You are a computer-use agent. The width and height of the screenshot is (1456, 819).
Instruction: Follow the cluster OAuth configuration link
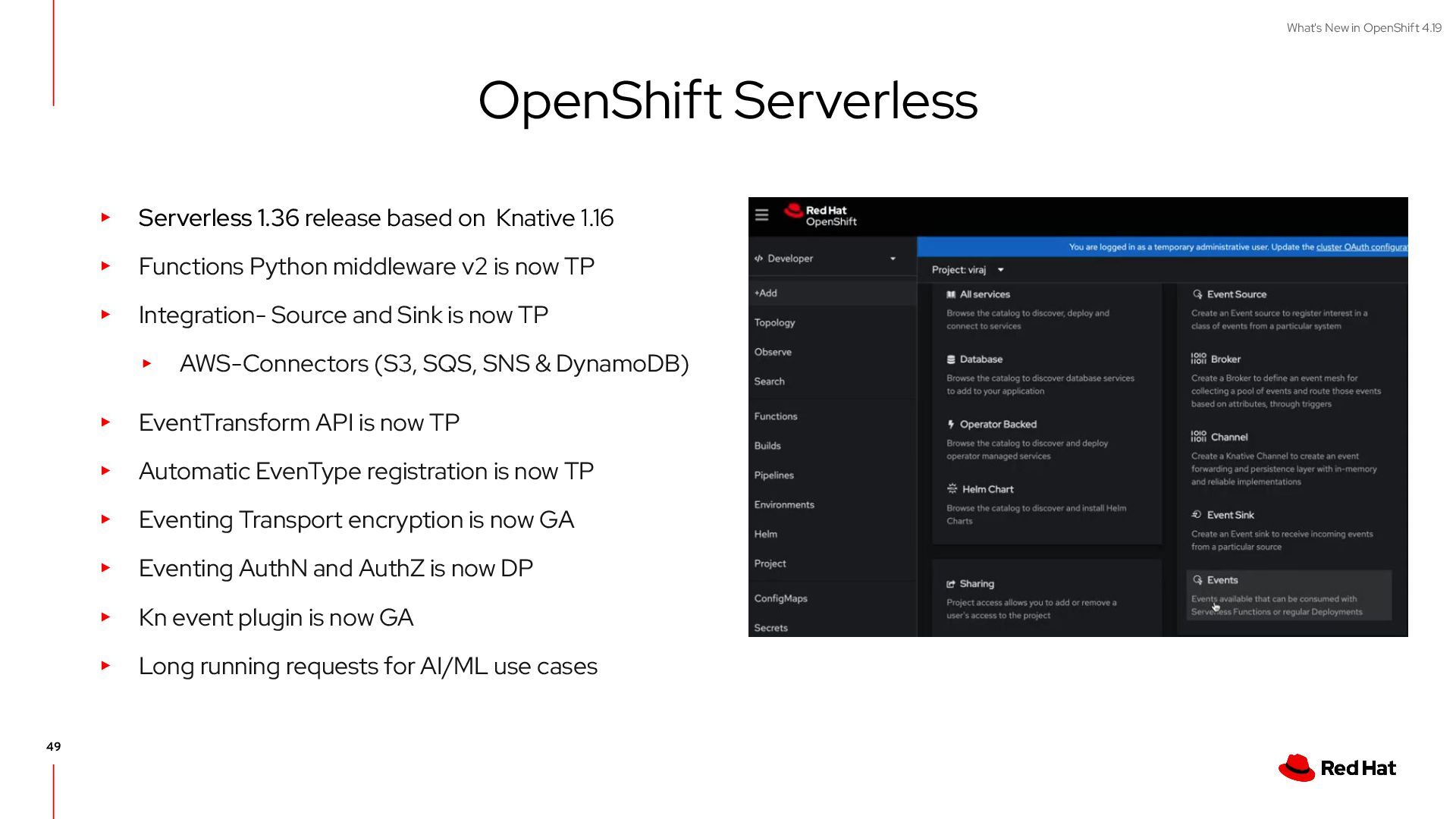(1362, 247)
